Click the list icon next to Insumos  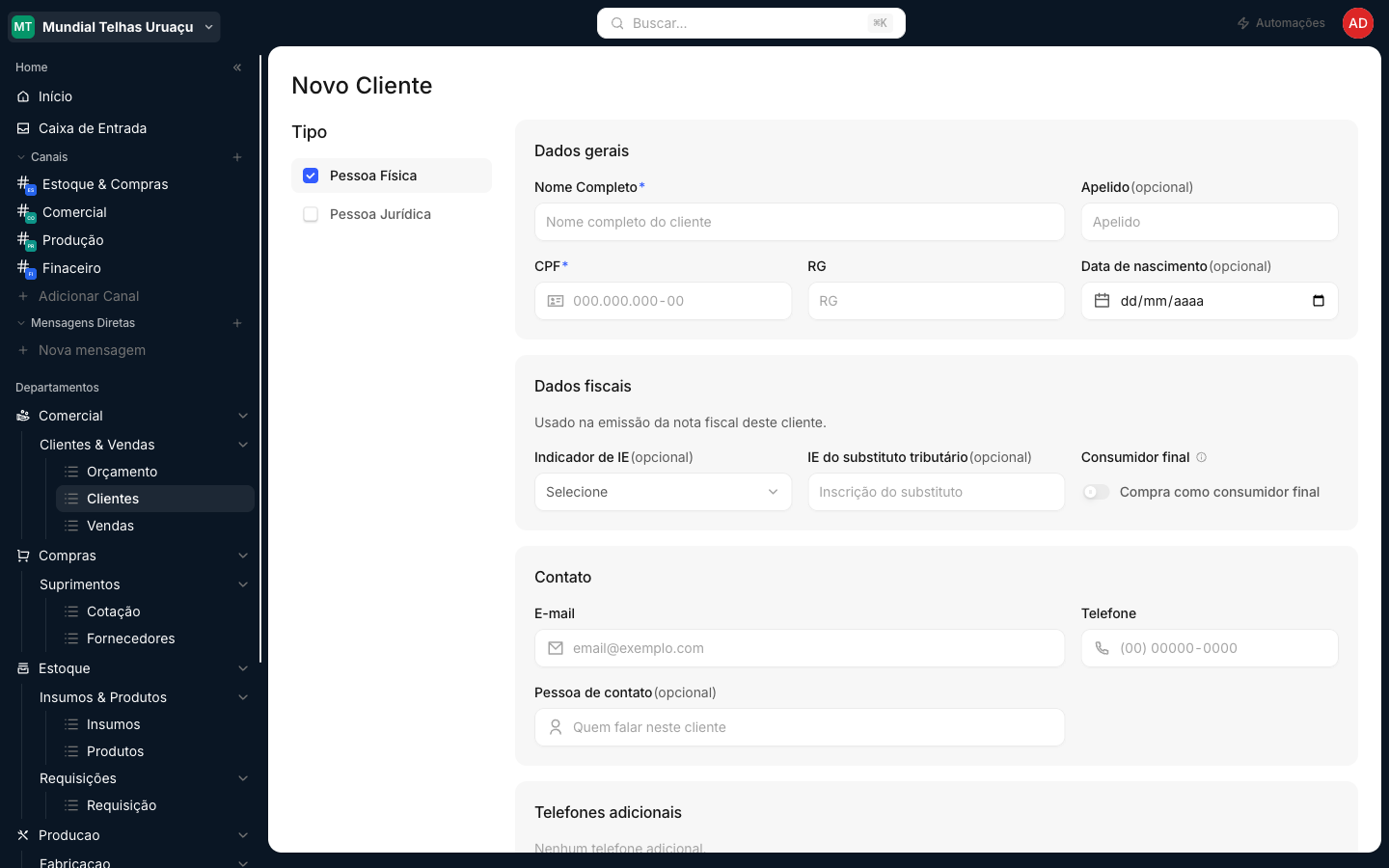point(71,724)
